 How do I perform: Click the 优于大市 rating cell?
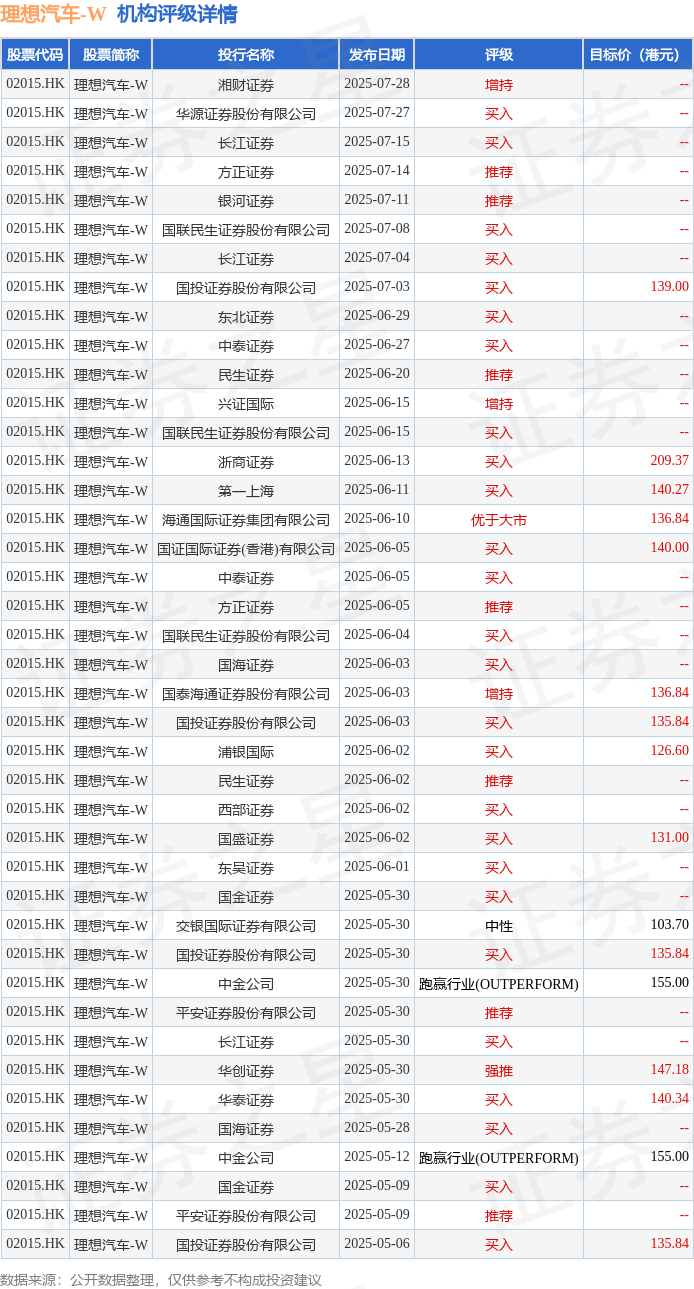[499, 520]
